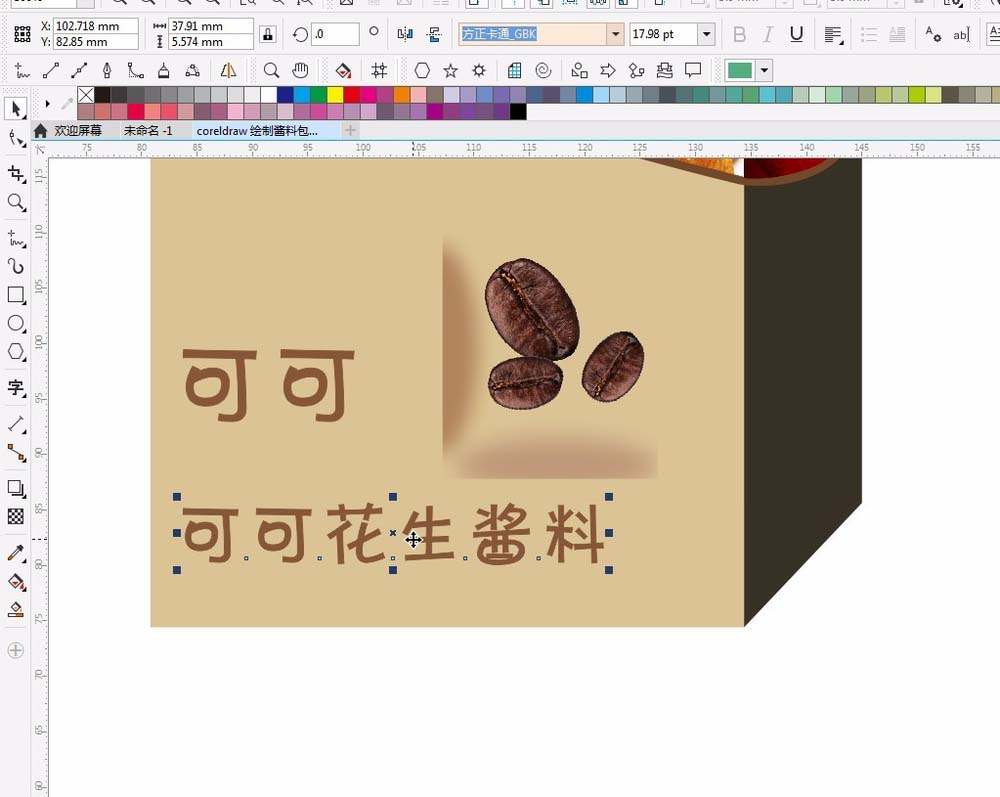Select the Smart Fill tool in toolbox

coord(16,610)
